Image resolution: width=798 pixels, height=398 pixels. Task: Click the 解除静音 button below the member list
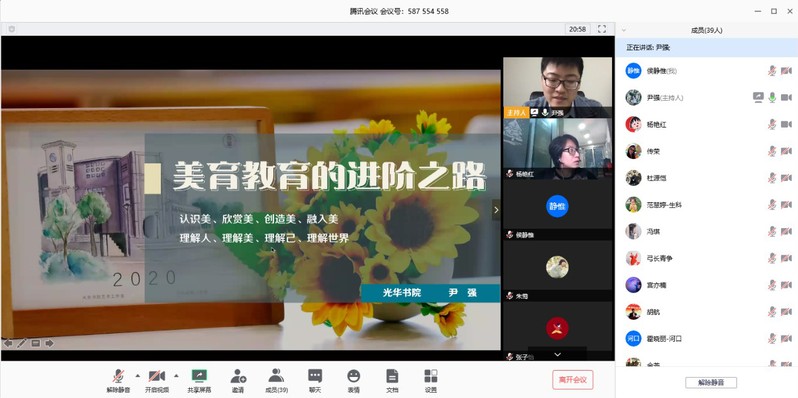(x=710, y=382)
